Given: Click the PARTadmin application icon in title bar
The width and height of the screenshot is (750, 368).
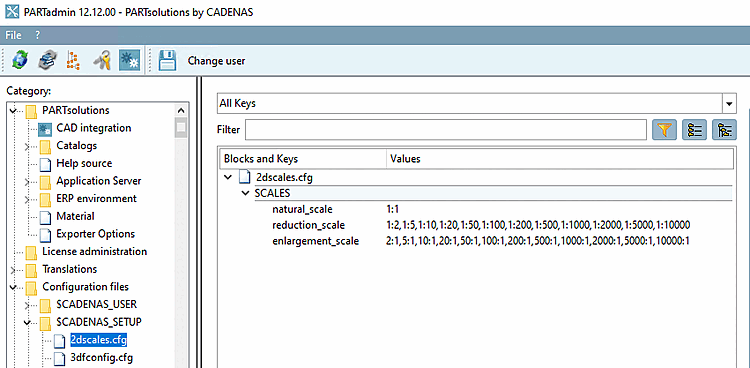Looking at the screenshot, I should [x=11, y=12].
